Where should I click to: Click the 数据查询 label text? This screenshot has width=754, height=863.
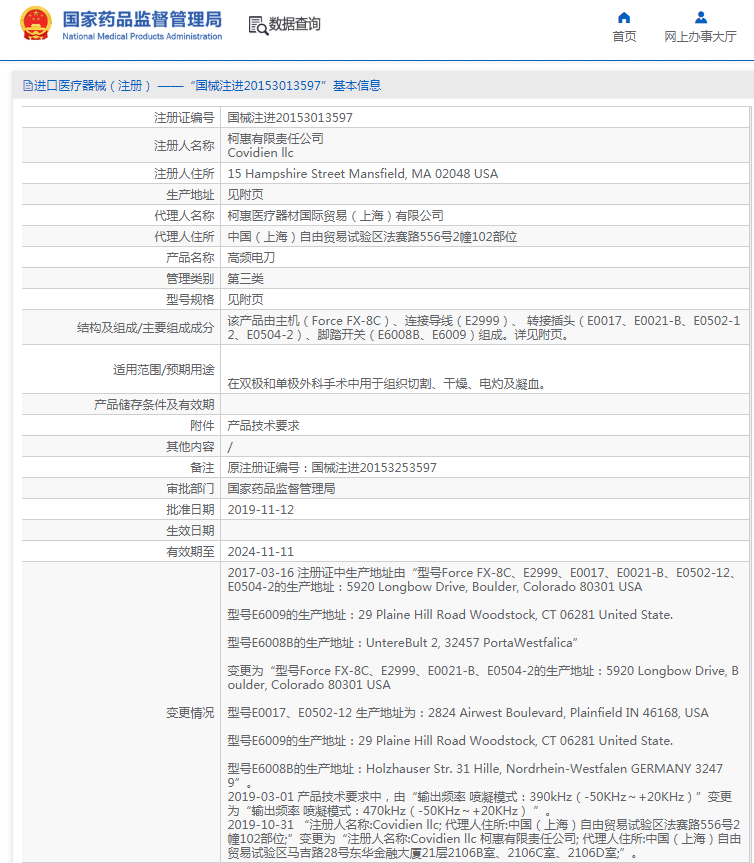(x=295, y=24)
